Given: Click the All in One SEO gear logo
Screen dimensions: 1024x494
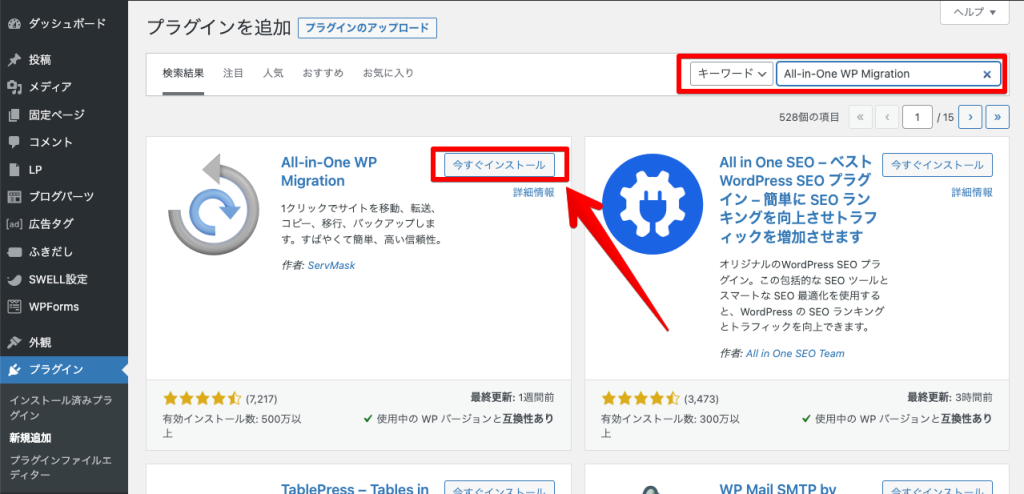Looking at the screenshot, I should pyautogui.click(x=652, y=204).
